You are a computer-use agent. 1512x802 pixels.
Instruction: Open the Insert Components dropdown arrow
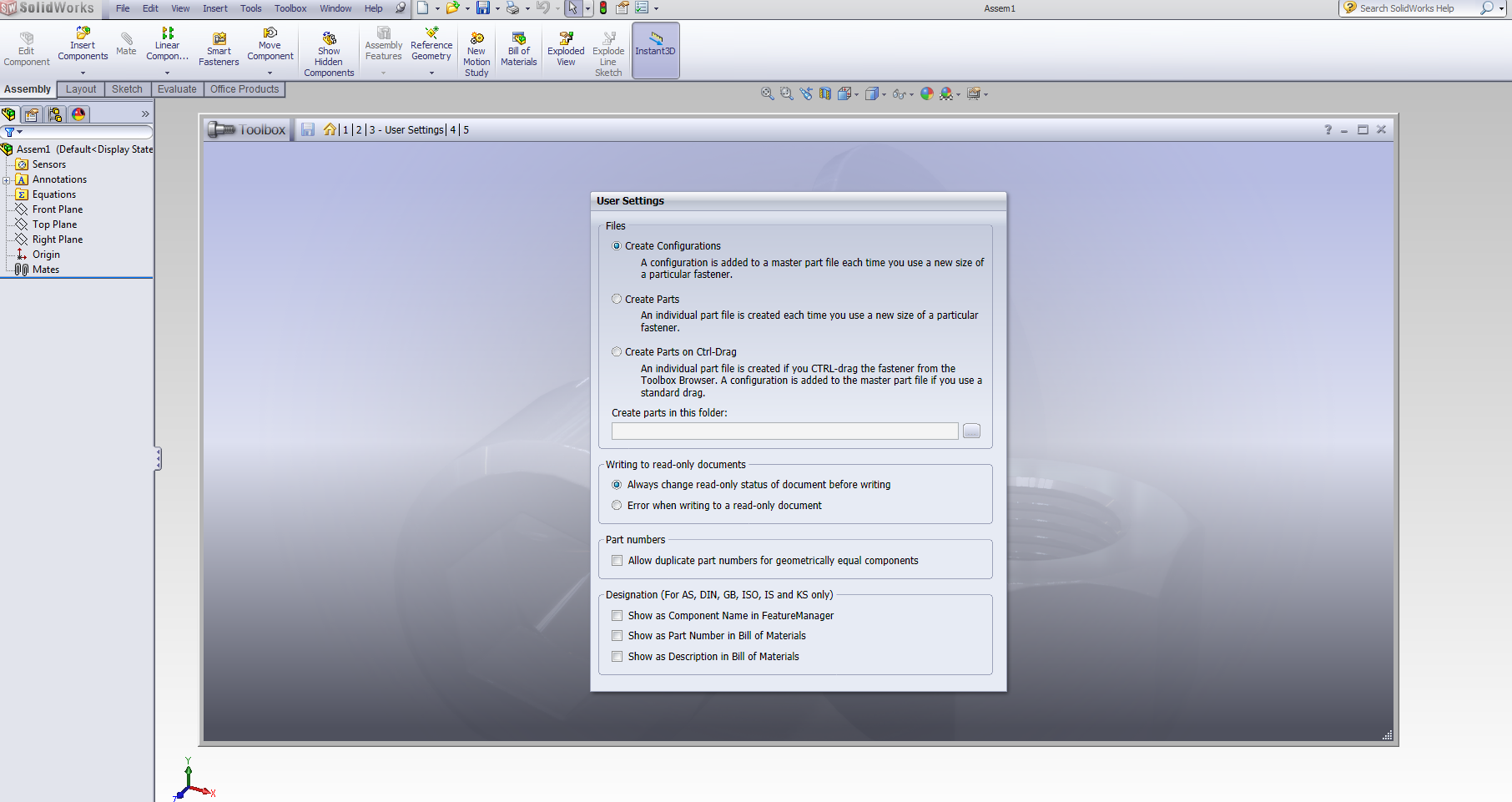[83, 73]
